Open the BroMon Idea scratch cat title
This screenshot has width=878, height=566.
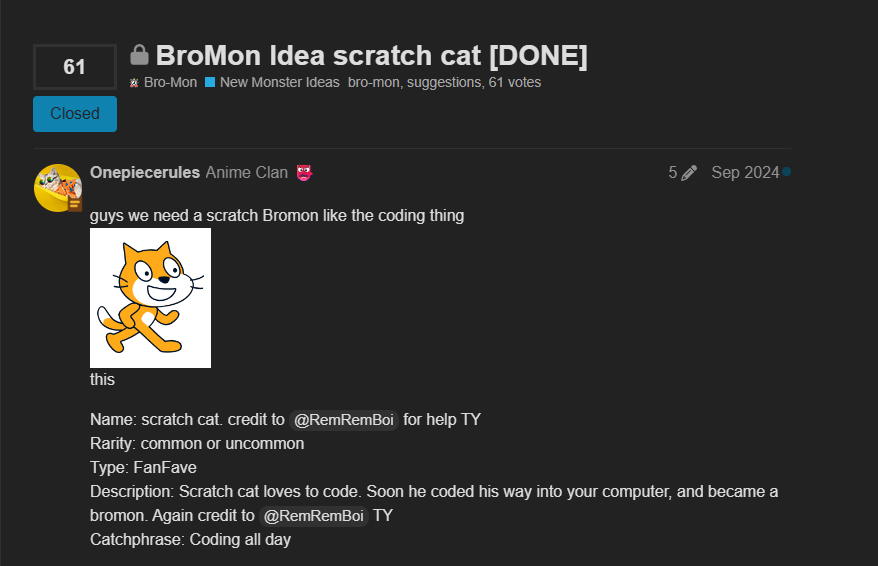click(371, 56)
